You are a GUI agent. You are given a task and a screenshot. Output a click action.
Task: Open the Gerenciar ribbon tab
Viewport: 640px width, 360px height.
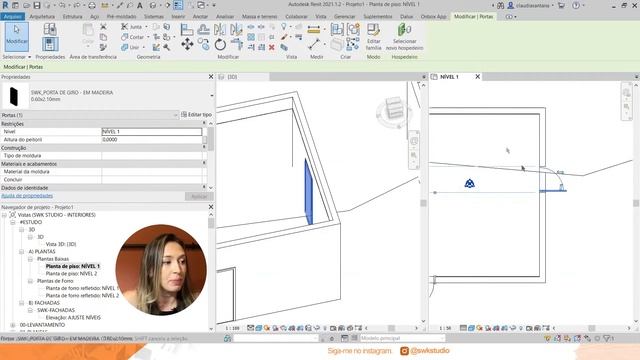[344, 17]
